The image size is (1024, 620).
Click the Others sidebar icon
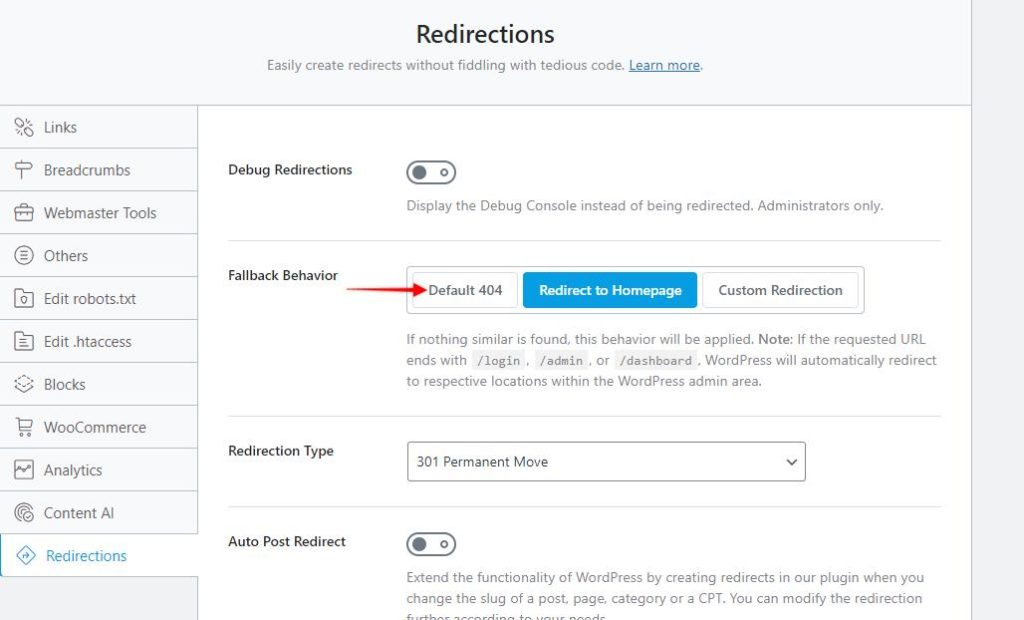pos(24,256)
